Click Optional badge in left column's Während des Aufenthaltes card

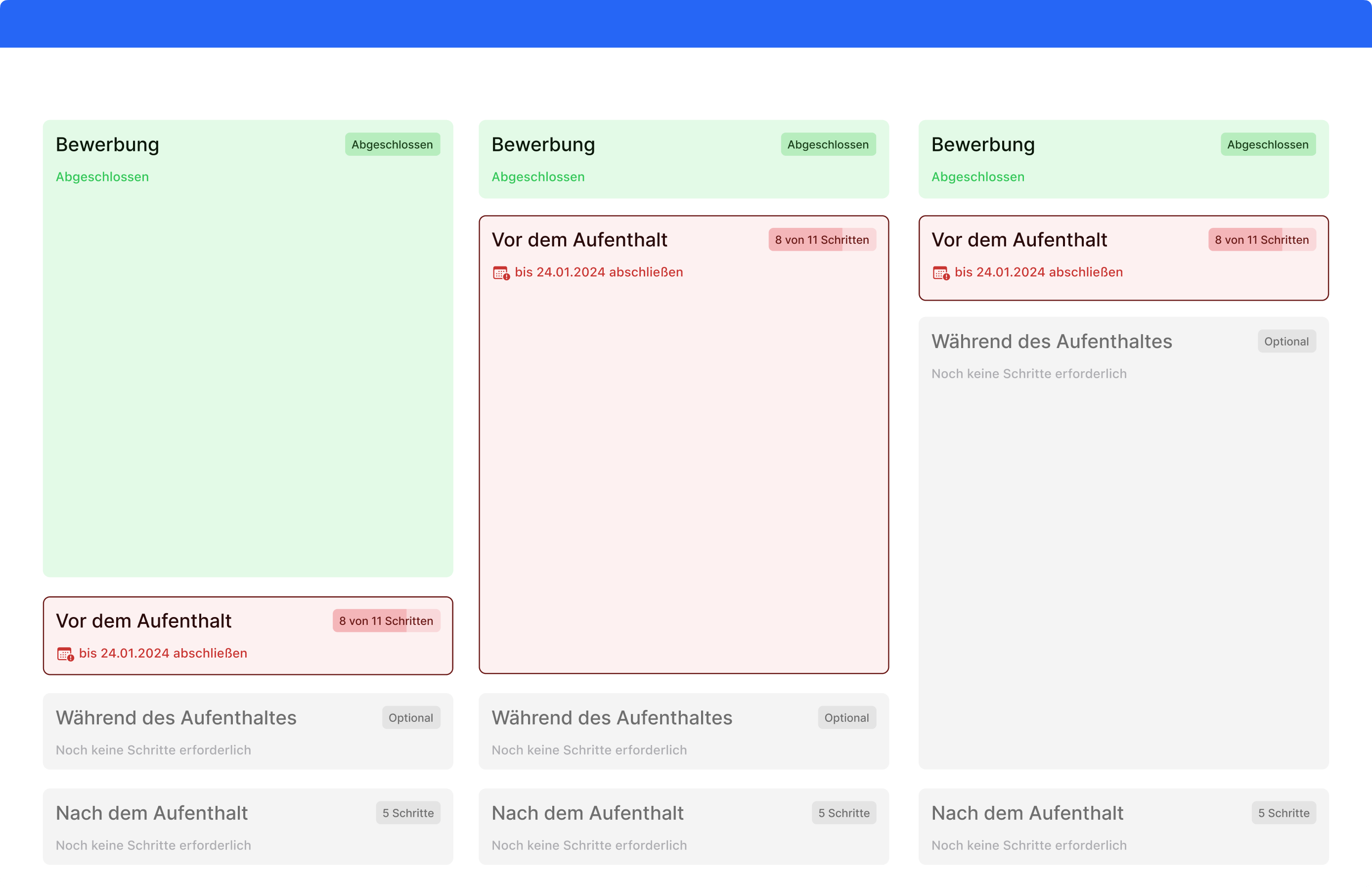(411, 718)
